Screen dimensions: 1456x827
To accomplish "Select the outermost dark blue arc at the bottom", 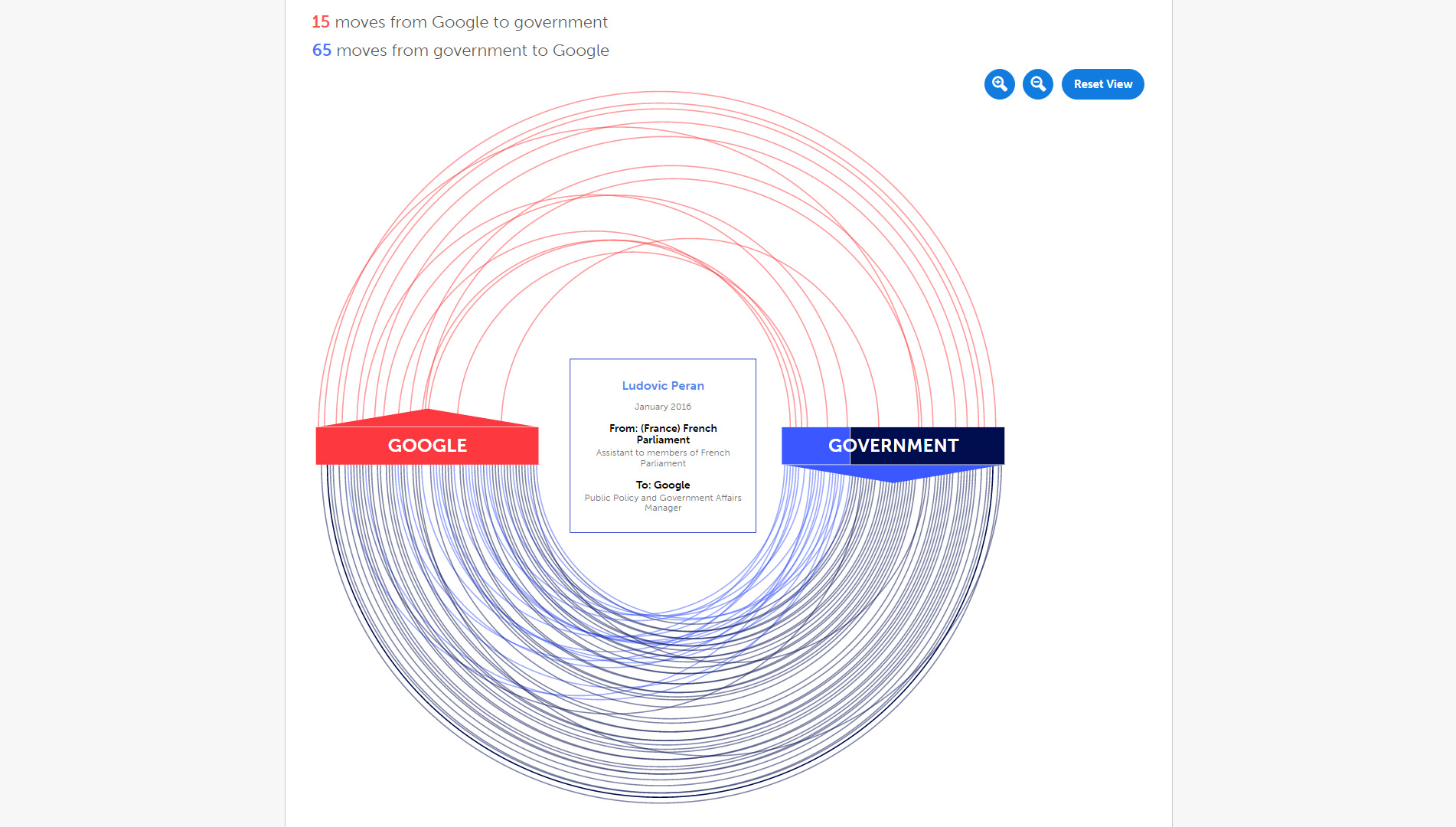I will 661,802.
